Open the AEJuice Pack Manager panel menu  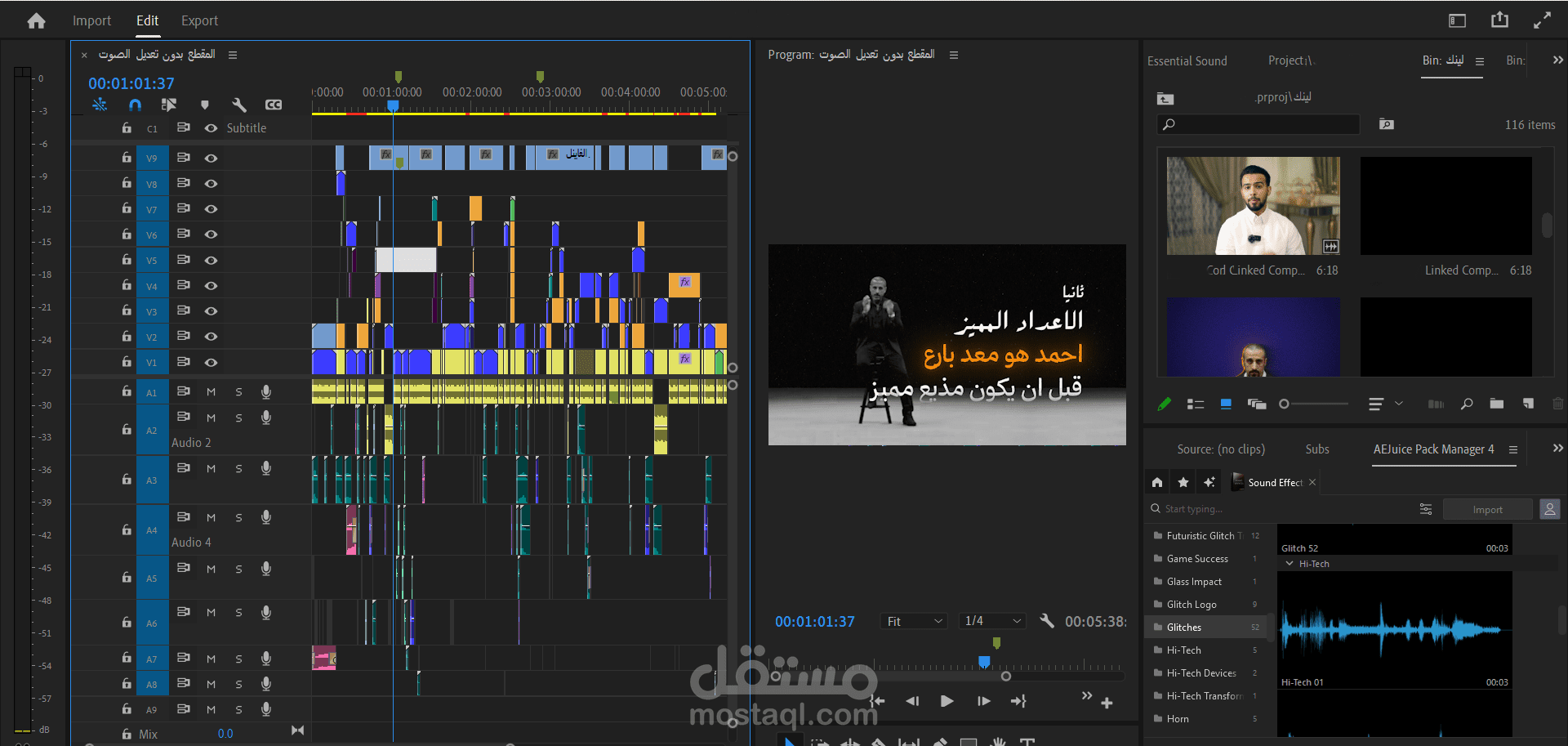point(1513,449)
